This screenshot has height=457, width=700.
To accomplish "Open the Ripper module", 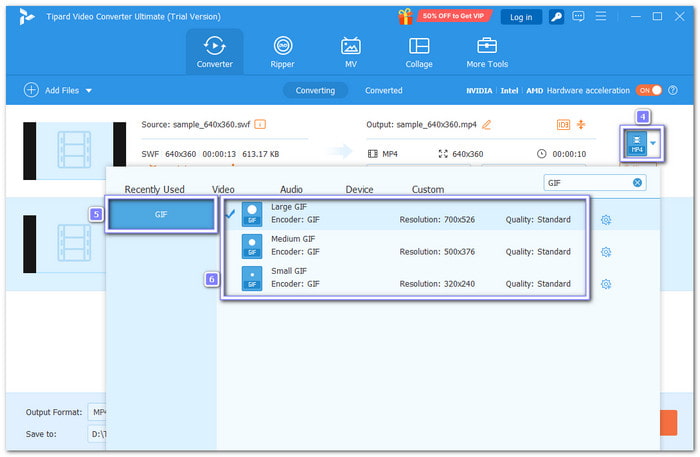I will coord(283,51).
